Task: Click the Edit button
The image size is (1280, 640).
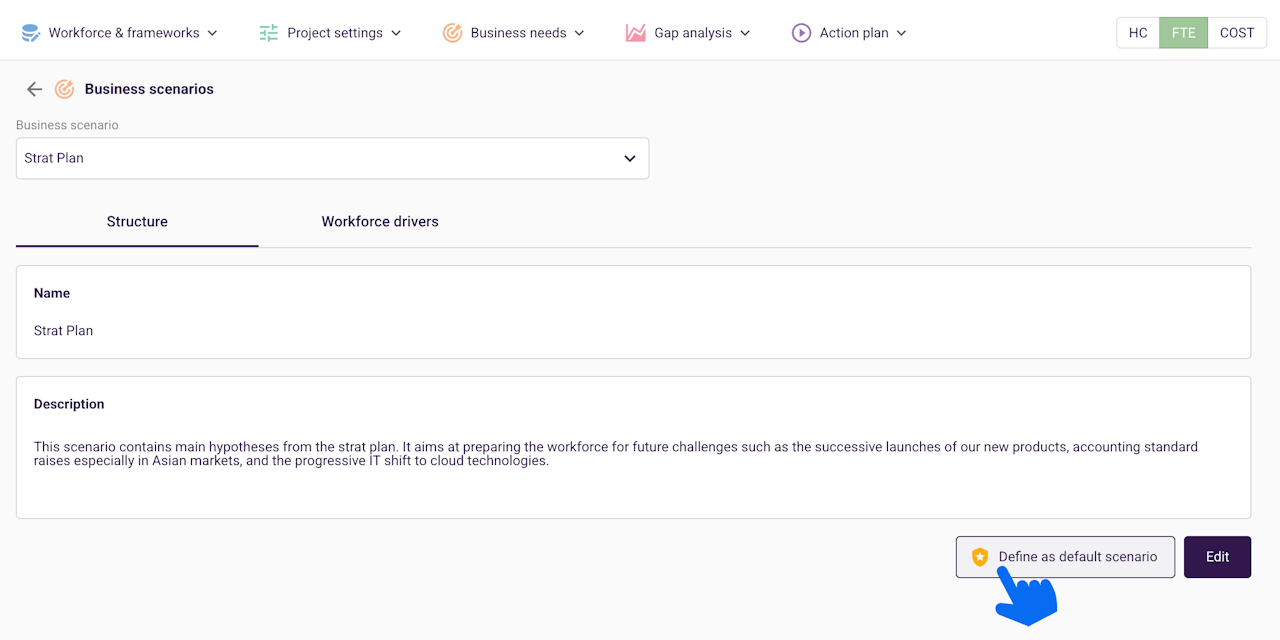Action: pos(1217,557)
